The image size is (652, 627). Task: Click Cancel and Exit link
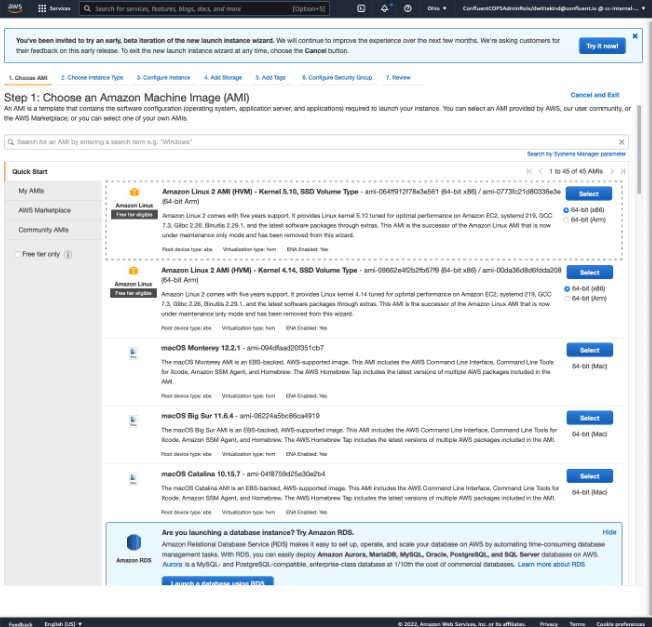tap(595, 95)
